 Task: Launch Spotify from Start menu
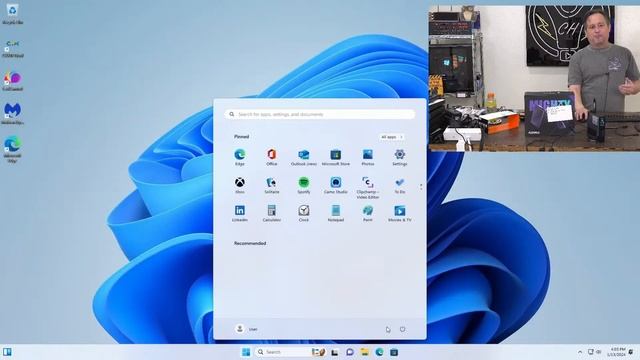tap(304, 185)
